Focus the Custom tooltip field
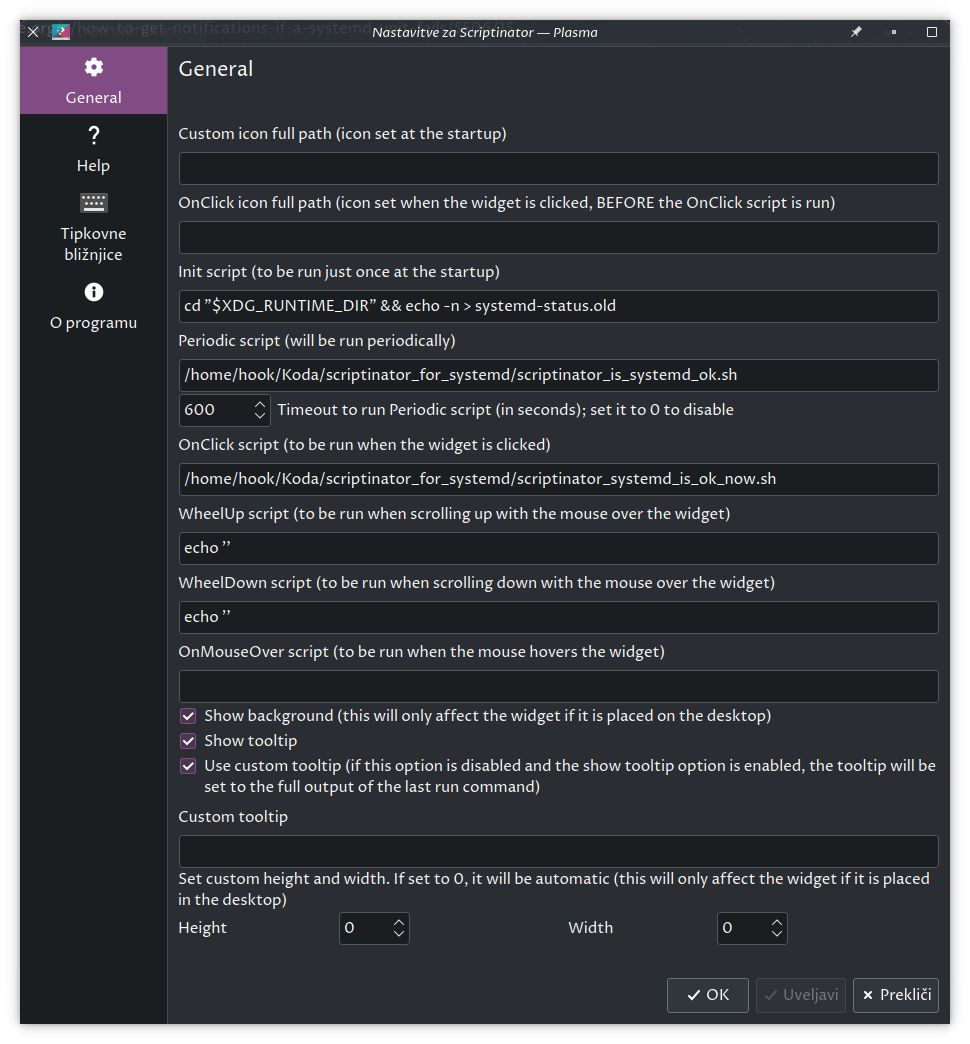 pyautogui.click(x=558, y=852)
